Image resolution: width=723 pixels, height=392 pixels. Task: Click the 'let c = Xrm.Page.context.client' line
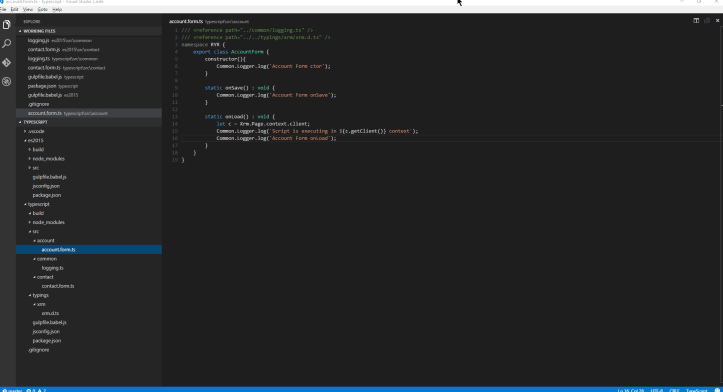263,124
